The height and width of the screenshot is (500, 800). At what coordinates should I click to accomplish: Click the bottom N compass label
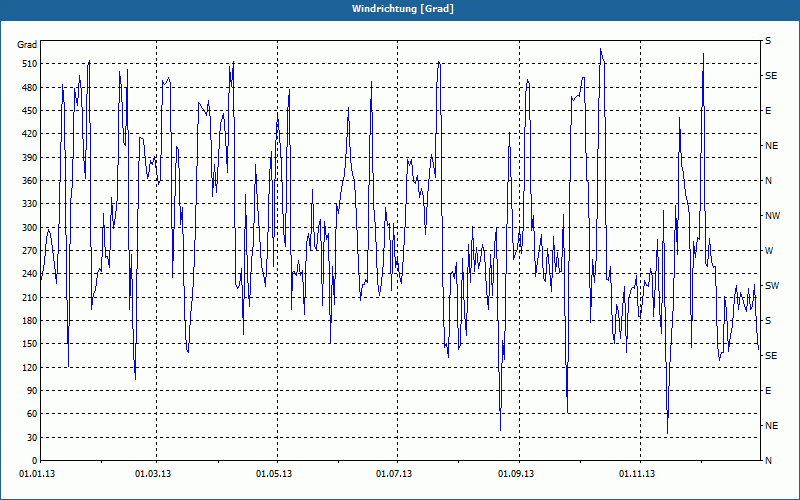769,461
